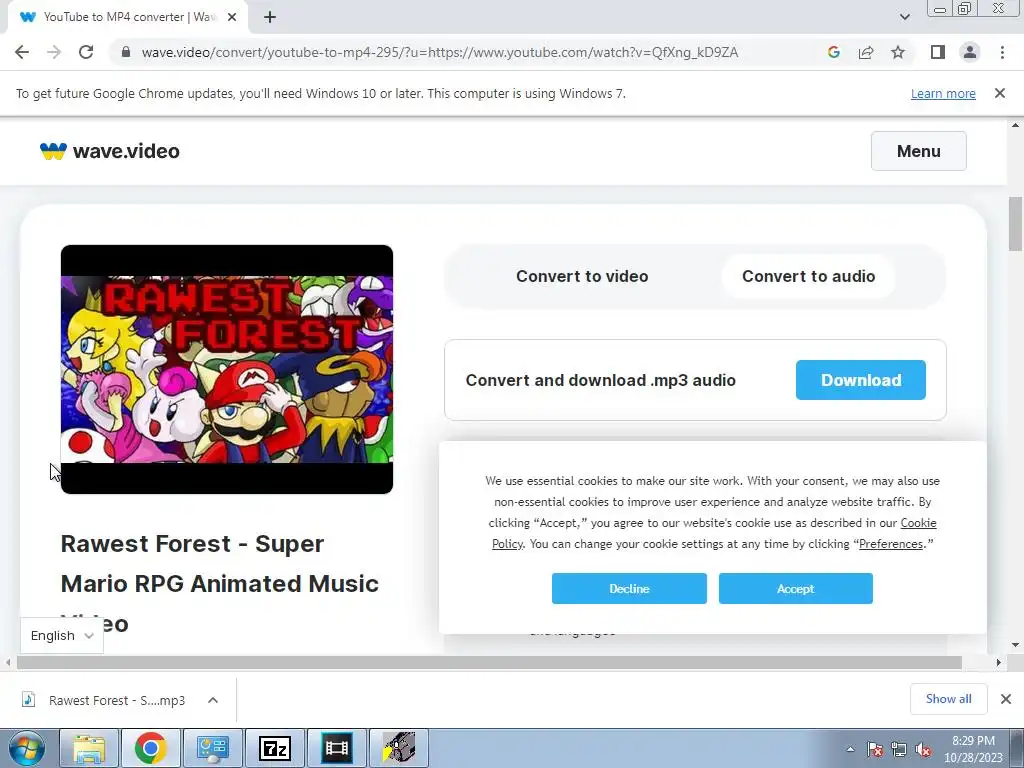Viewport: 1024px width, 768px height.
Task: Switch to Convert to audio tab
Action: point(808,276)
